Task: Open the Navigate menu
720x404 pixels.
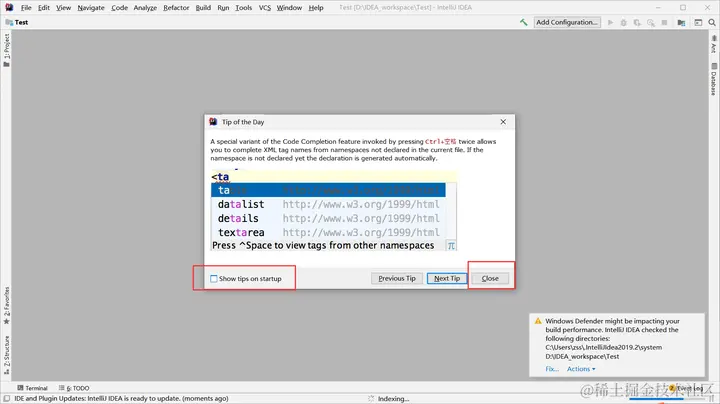Action: pos(91,8)
